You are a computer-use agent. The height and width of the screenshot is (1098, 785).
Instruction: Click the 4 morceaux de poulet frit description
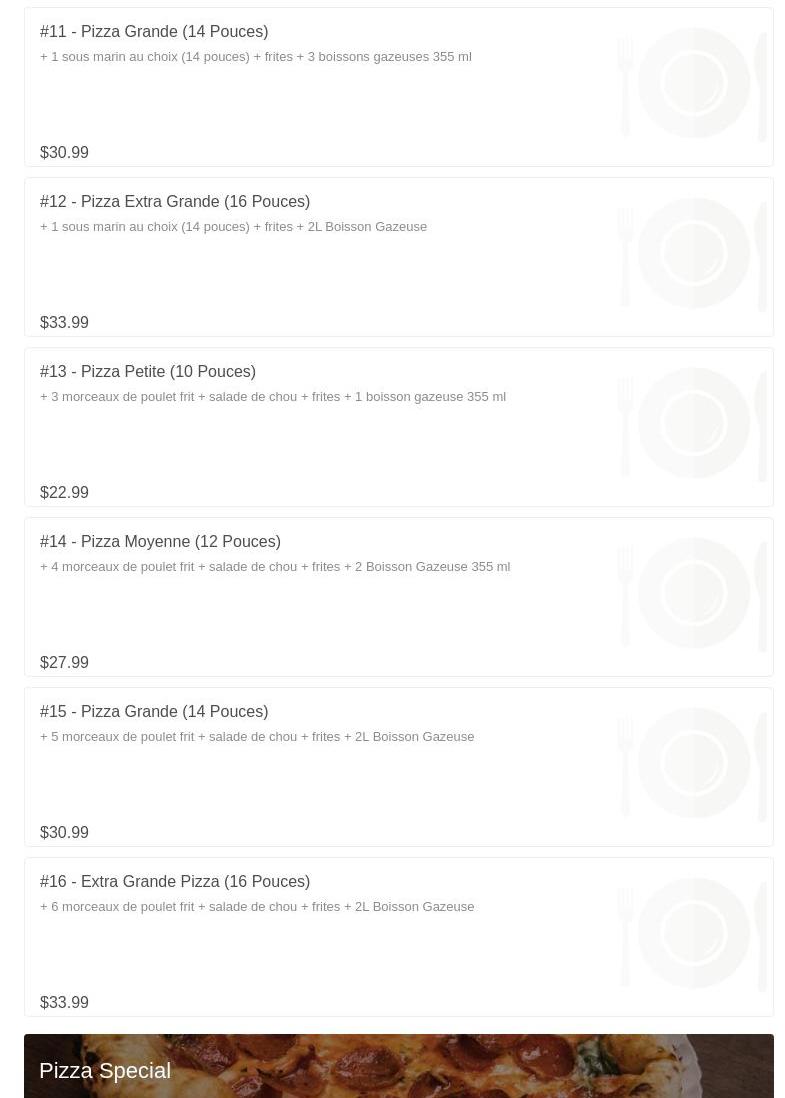tap(275, 567)
